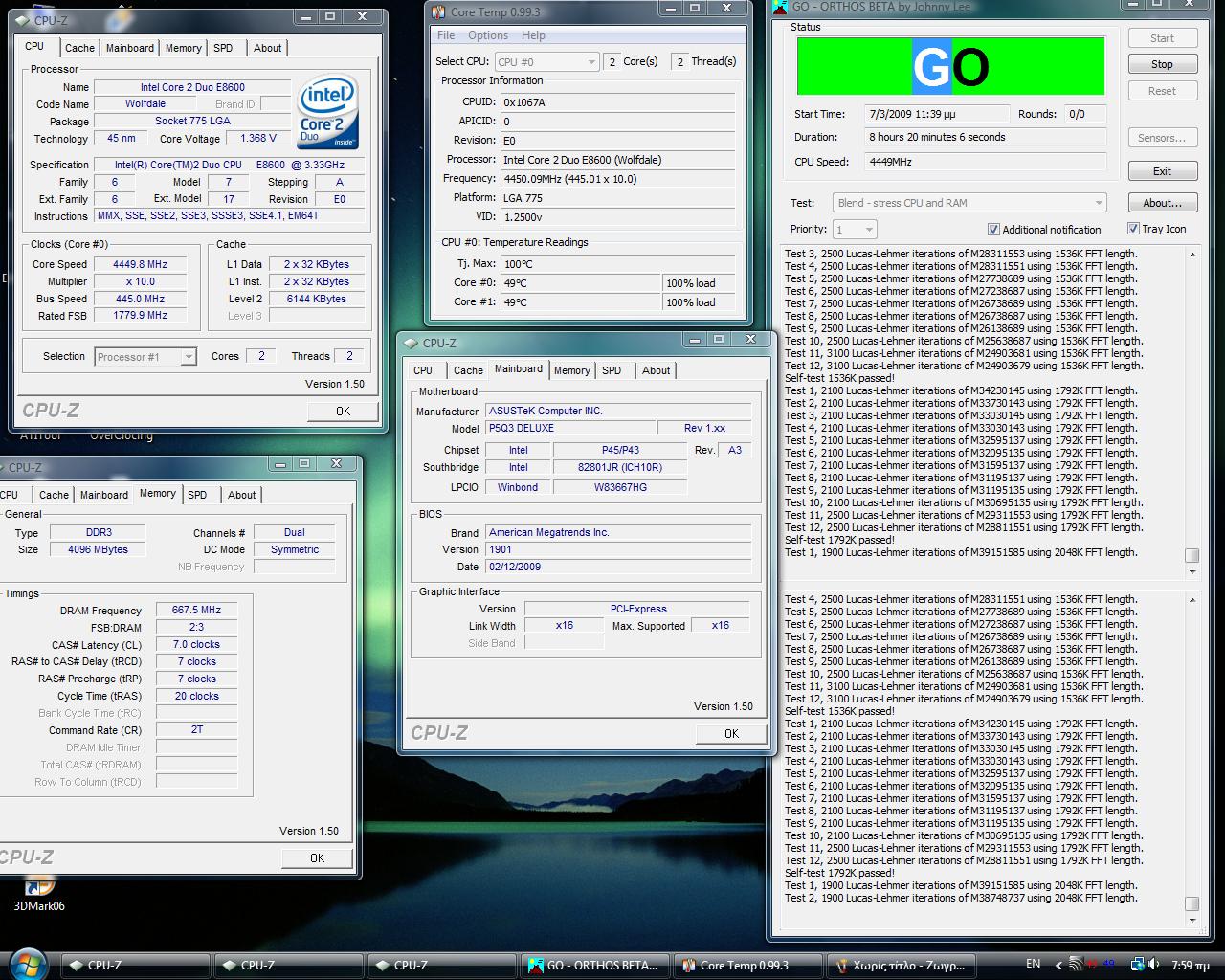Click the EN language indicator
The width and height of the screenshot is (1225, 980).
(x=1034, y=964)
